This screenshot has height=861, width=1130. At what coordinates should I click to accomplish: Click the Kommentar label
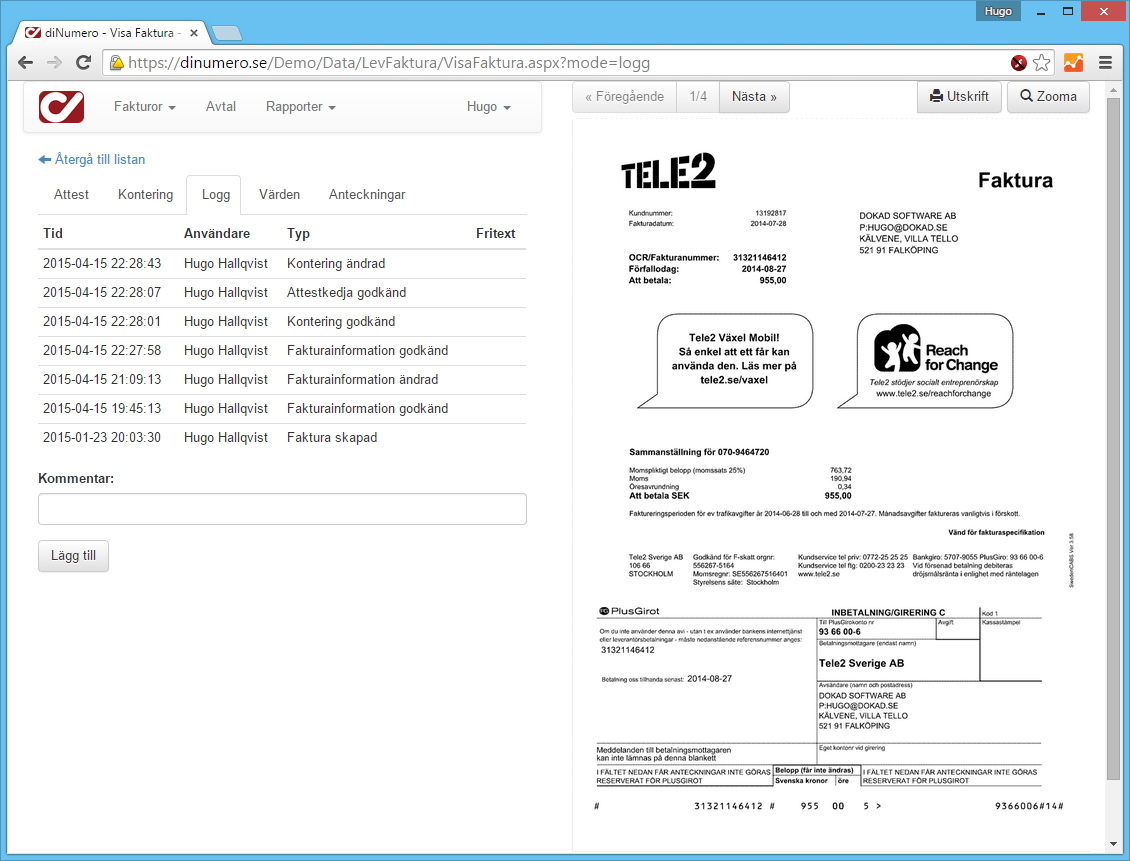coord(76,478)
